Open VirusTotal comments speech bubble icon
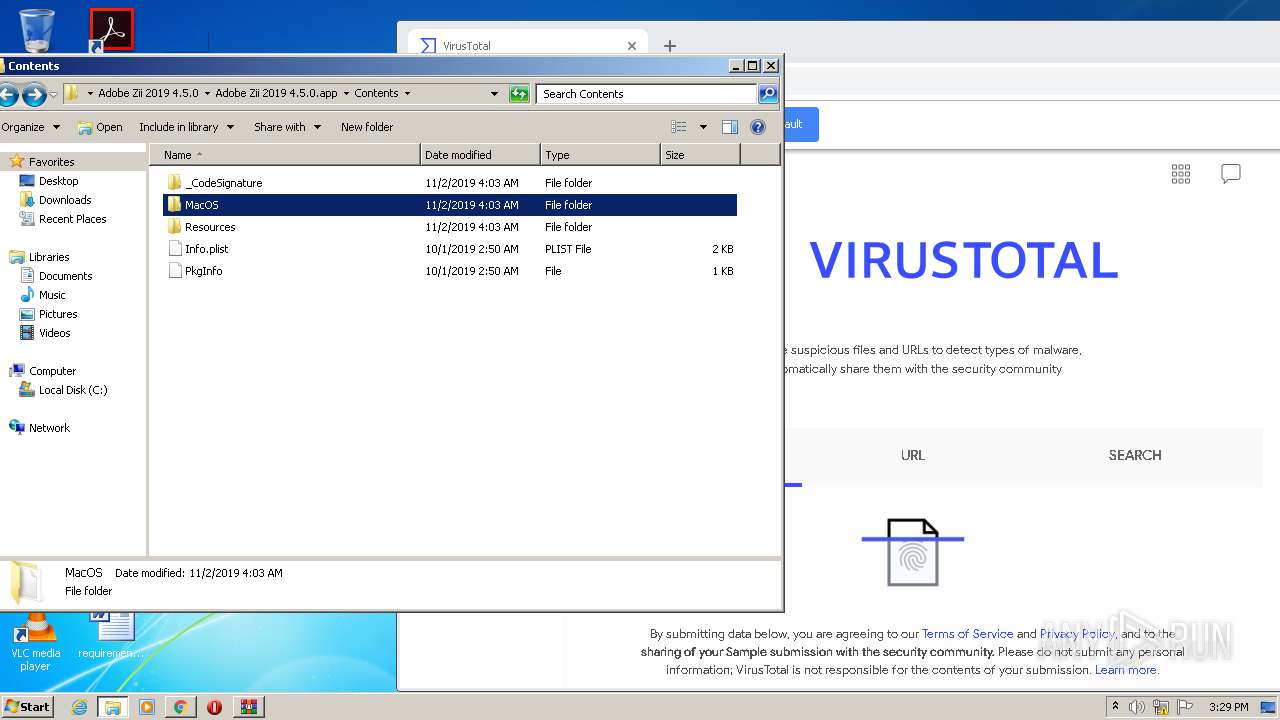The image size is (1280, 720). coord(1231,174)
